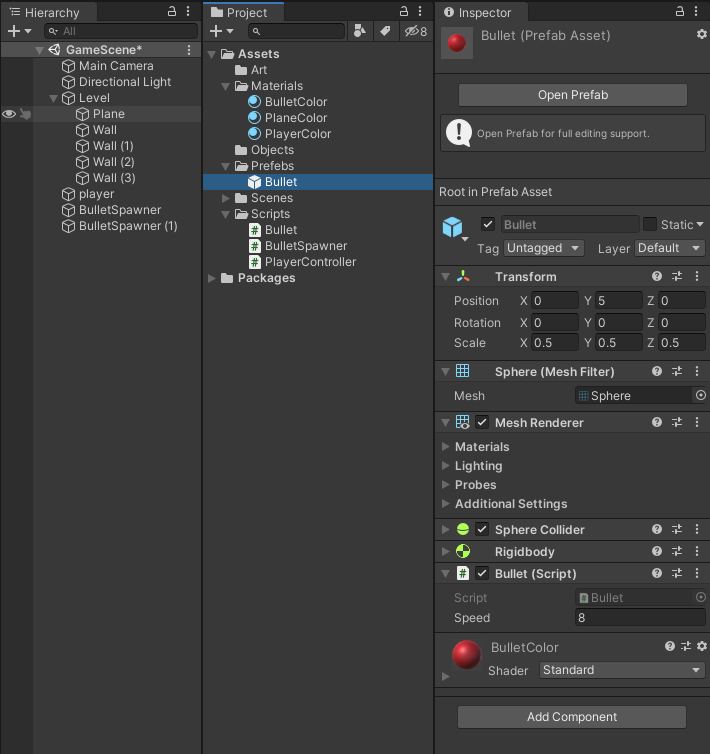Expand the Packages folder

click(x=211, y=278)
